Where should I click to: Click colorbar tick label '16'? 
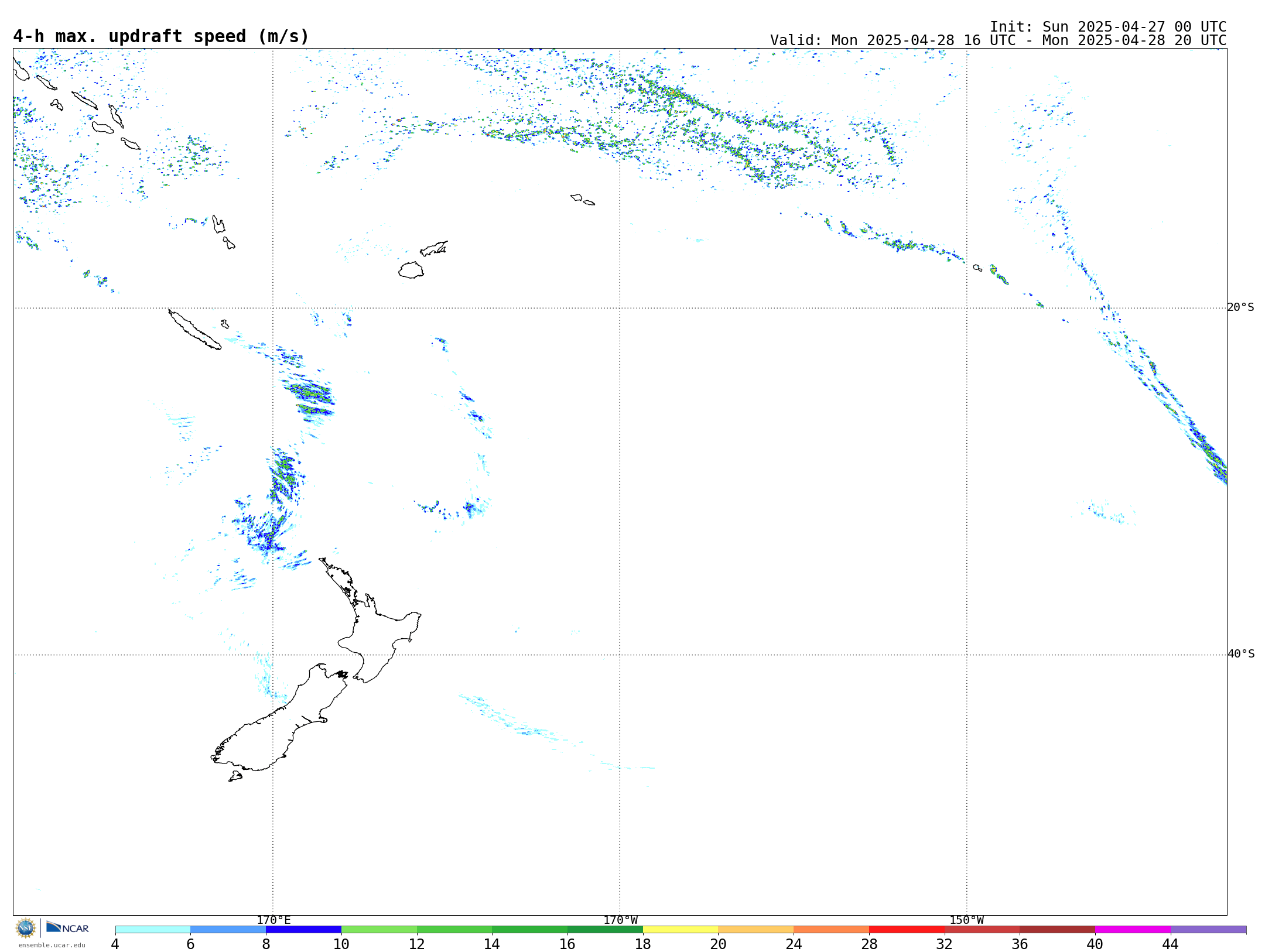click(x=567, y=944)
